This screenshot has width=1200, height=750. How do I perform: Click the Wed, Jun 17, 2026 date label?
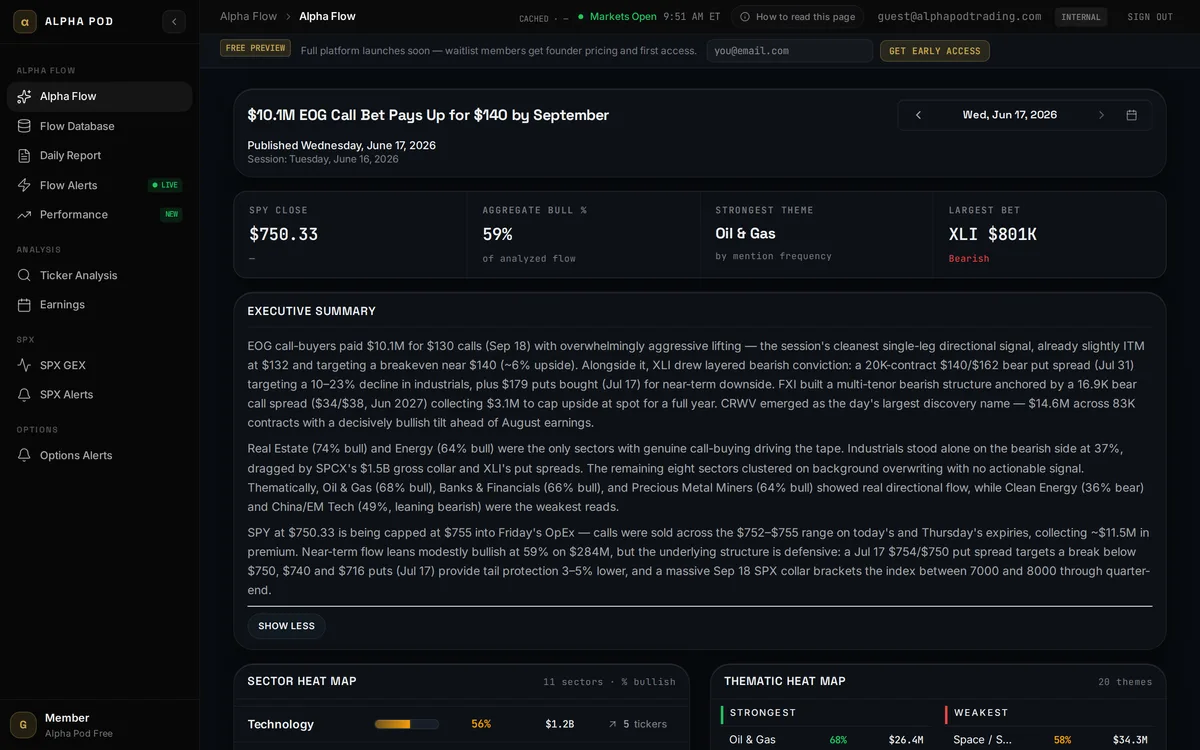point(1010,115)
